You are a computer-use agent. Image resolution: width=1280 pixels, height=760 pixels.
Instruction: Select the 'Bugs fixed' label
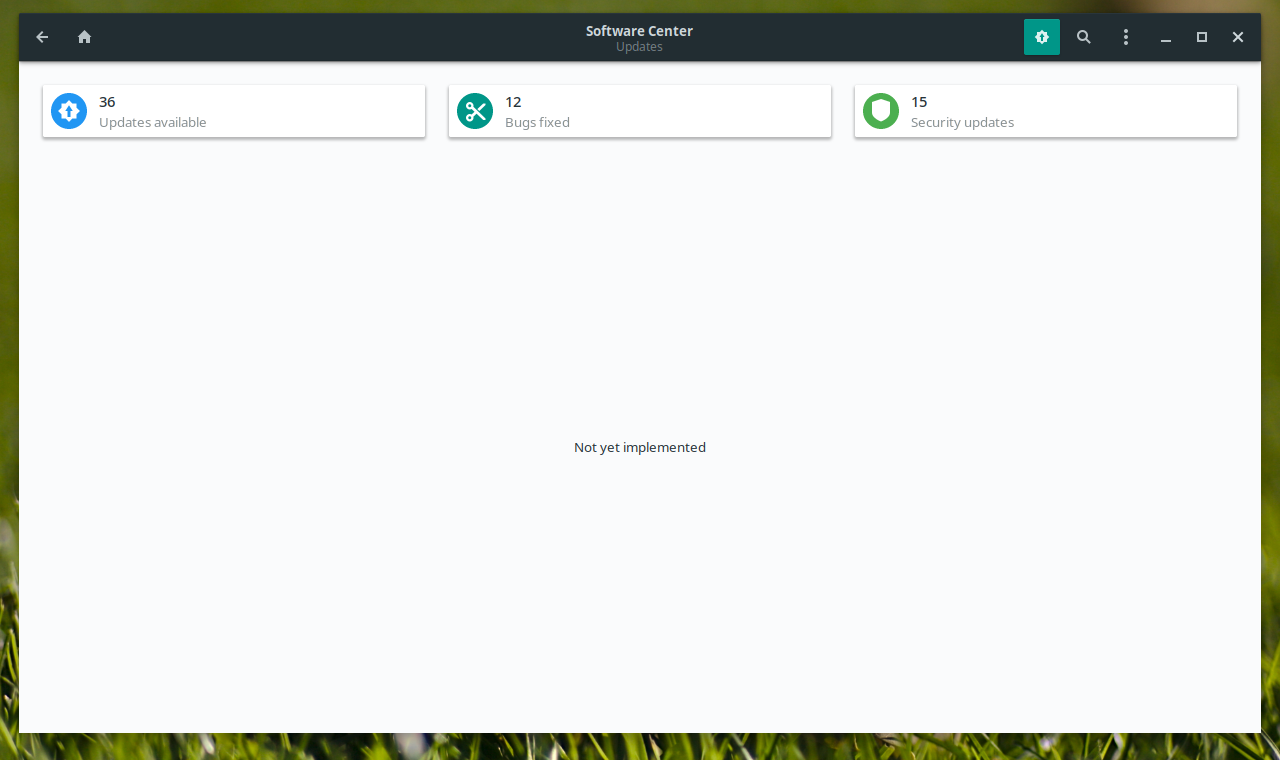(x=537, y=123)
